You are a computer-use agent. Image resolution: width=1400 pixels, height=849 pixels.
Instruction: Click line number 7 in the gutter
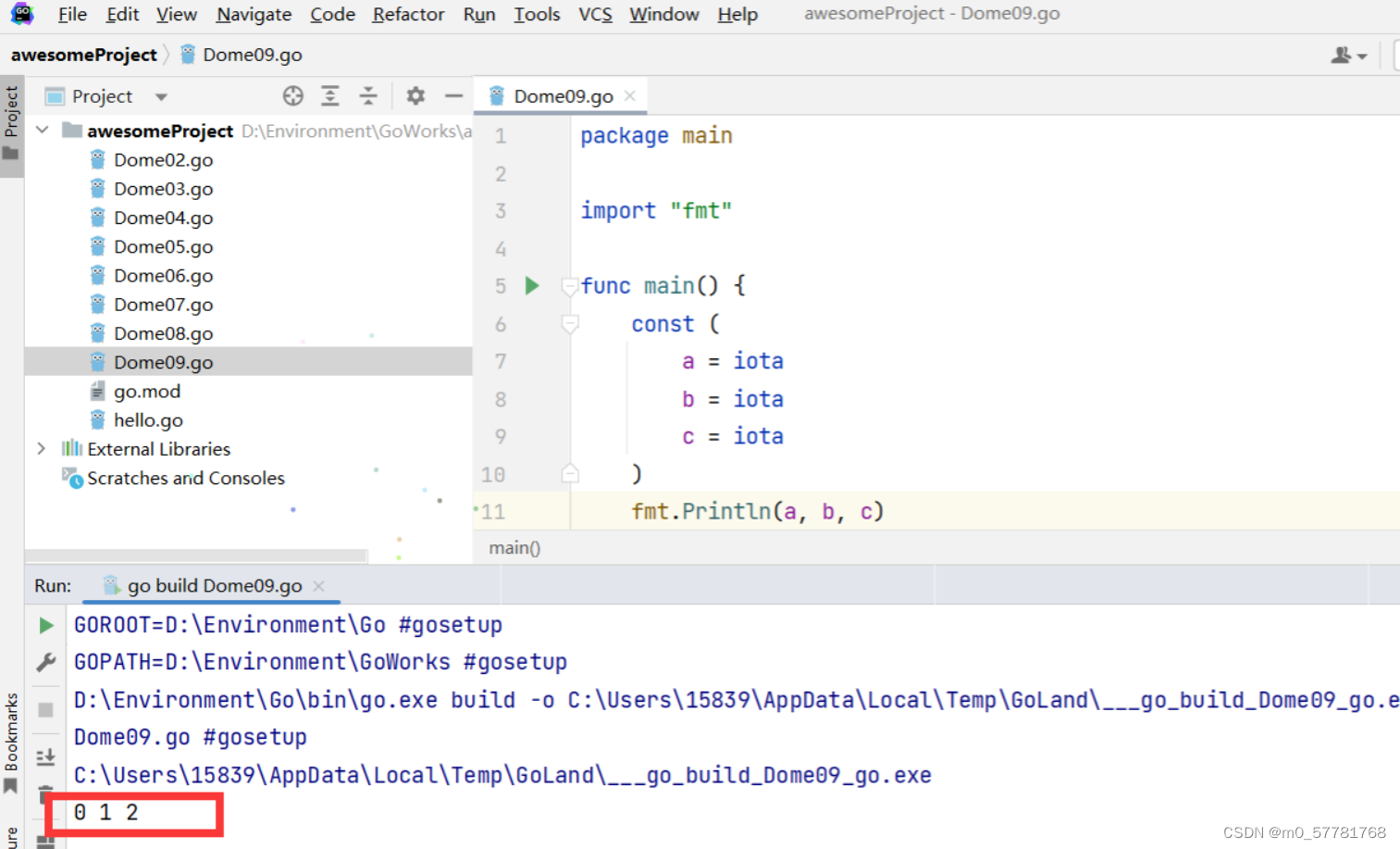[501, 361]
